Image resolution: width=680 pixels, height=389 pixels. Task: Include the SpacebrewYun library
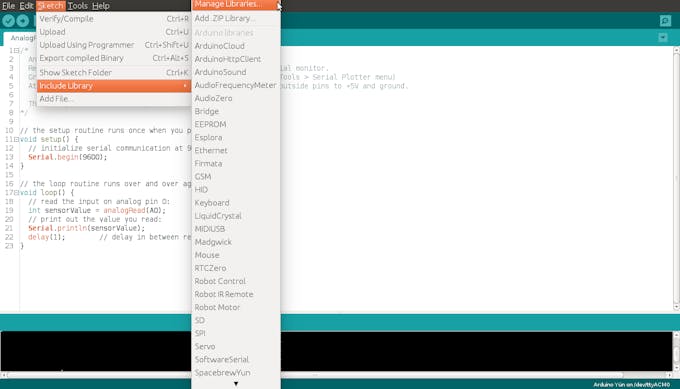(236, 373)
